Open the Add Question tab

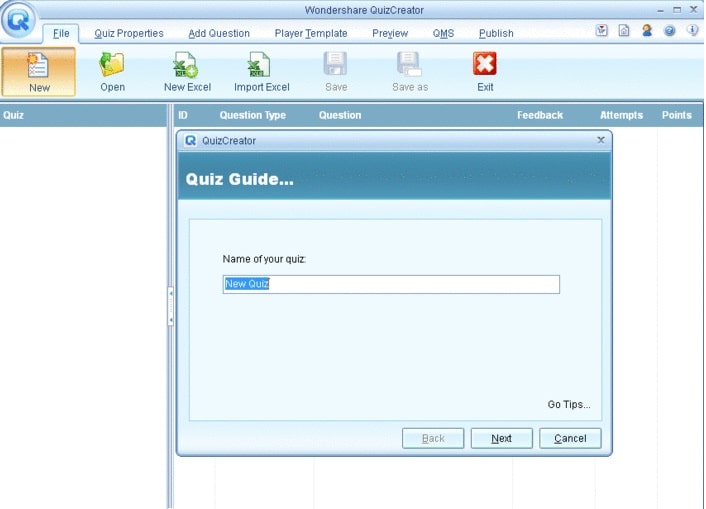pyautogui.click(x=219, y=33)
